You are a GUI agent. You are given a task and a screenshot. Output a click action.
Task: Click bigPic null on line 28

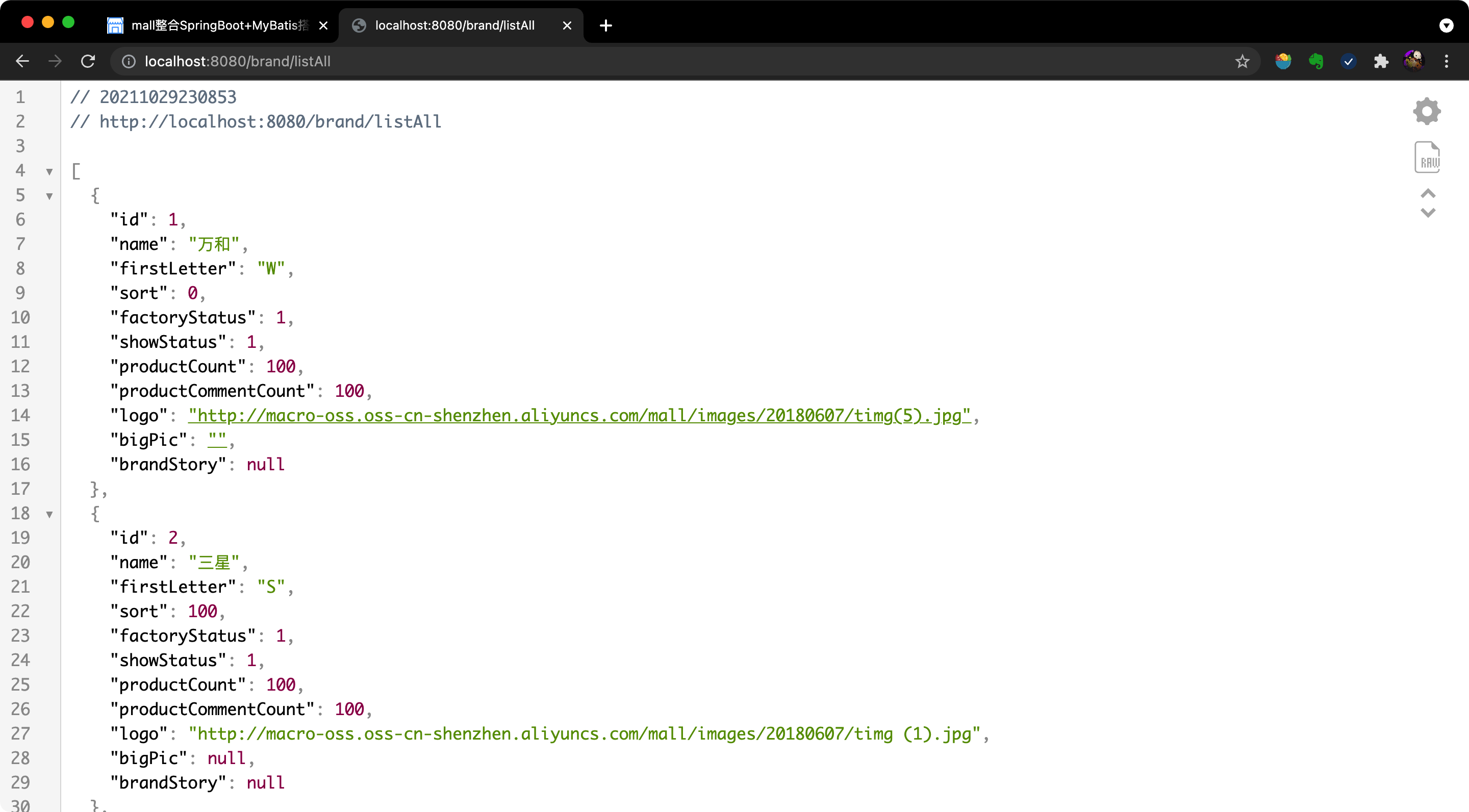[226, 758]
